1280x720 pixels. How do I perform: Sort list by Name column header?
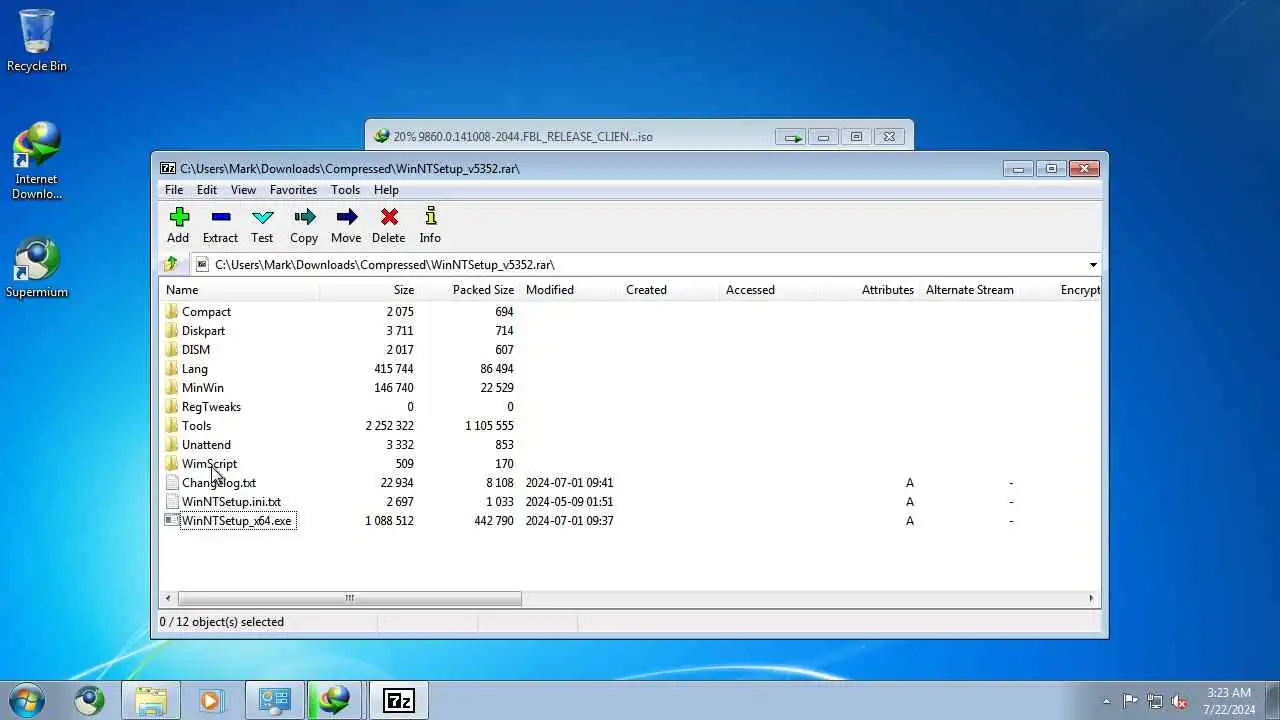point(240,290)
